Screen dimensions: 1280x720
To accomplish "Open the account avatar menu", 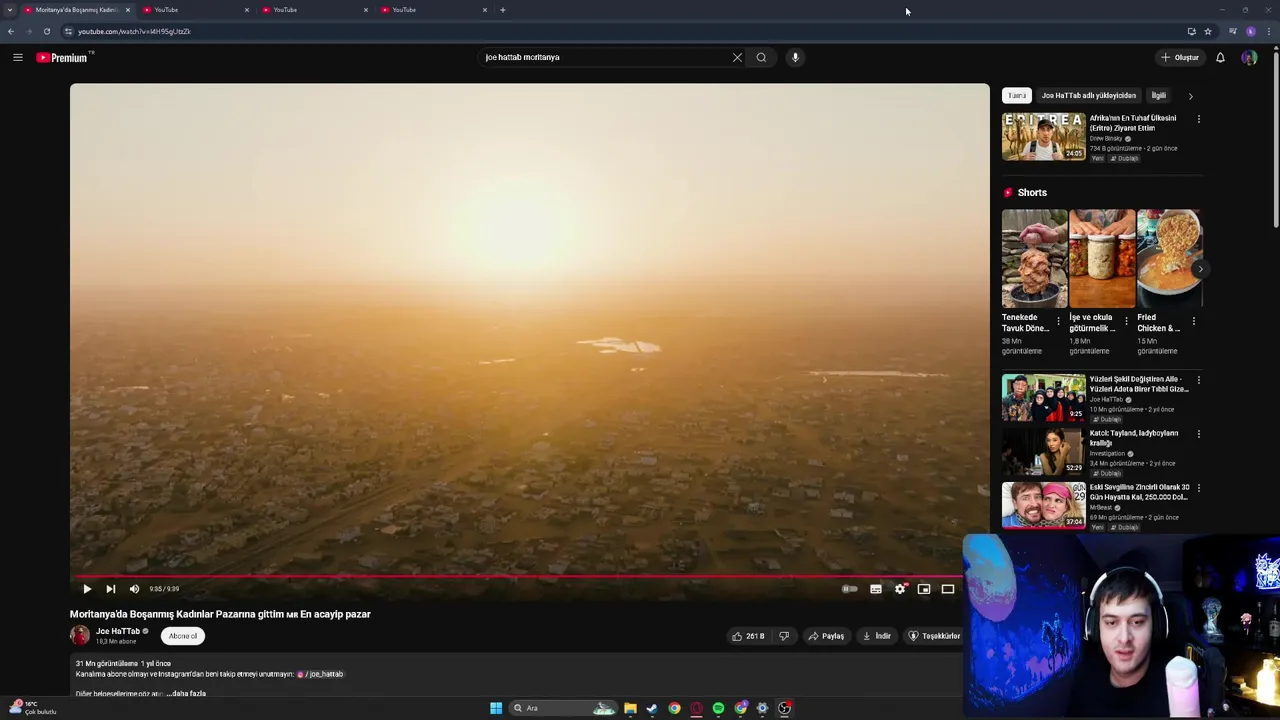I will (x=1249, y=57).
